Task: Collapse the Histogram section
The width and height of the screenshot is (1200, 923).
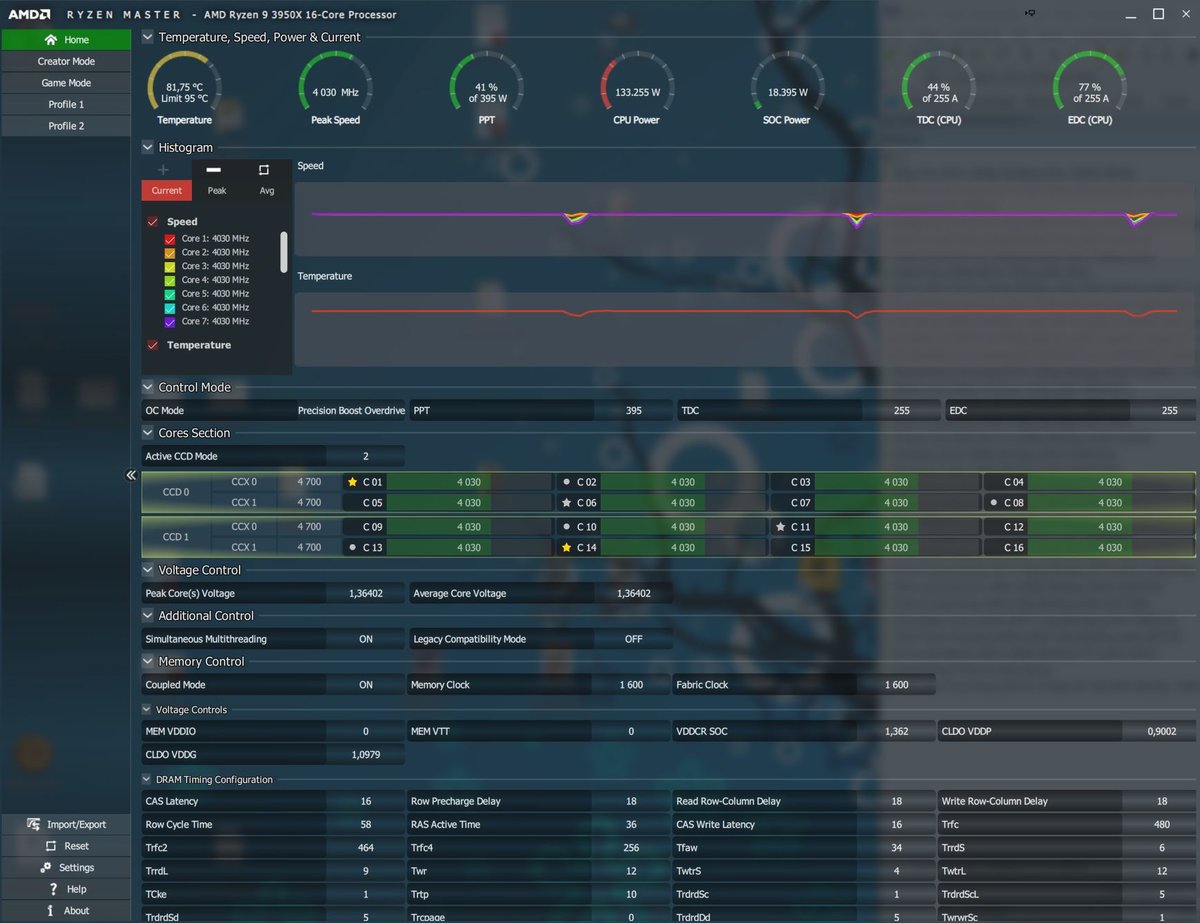Action: (148, 147)
